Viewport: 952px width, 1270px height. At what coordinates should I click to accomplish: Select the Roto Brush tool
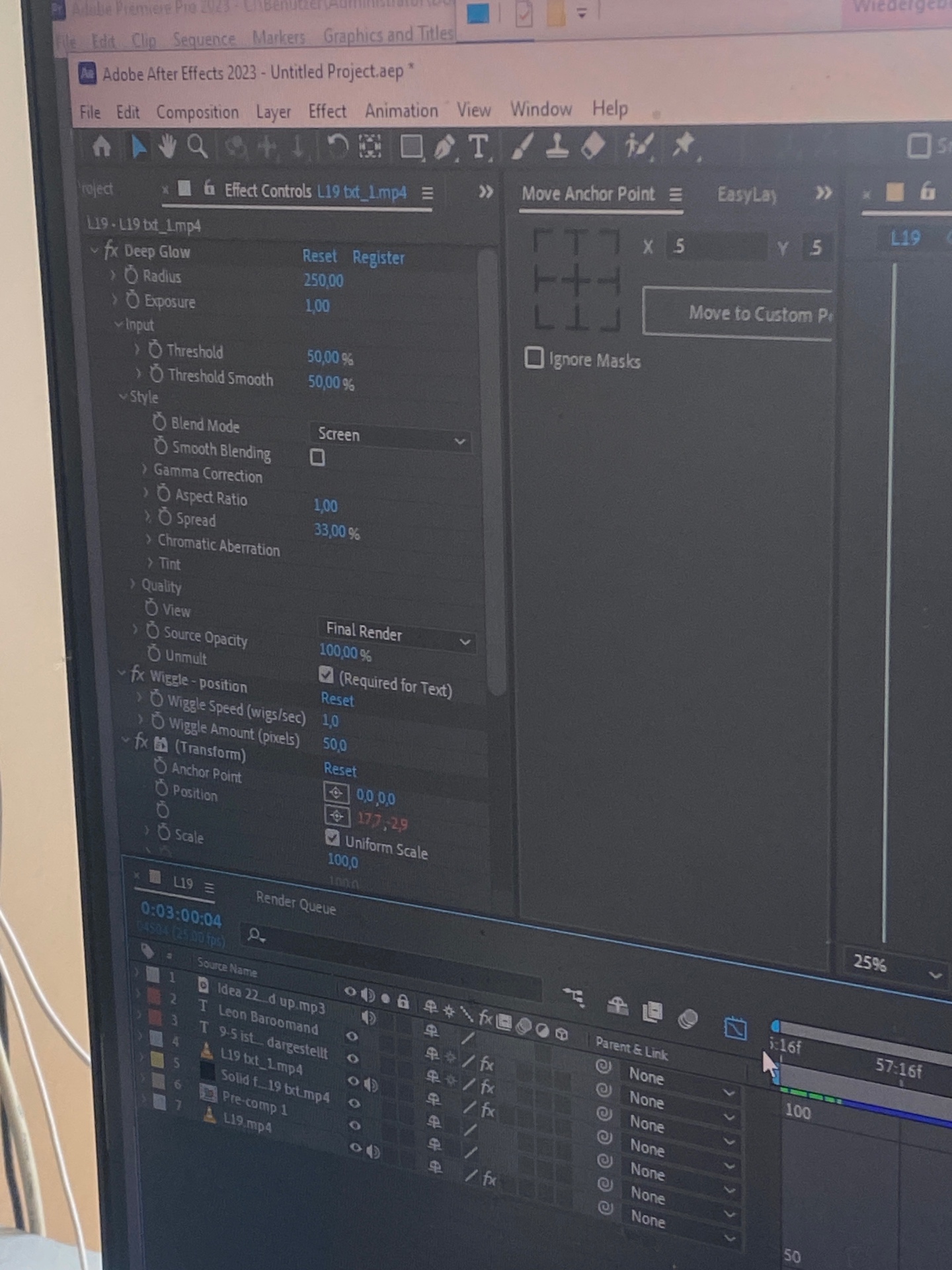tap(639, 146)
